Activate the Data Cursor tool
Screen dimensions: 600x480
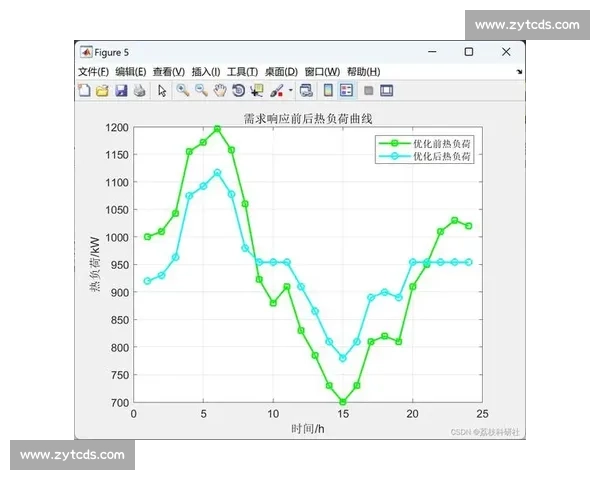point(257,91)
